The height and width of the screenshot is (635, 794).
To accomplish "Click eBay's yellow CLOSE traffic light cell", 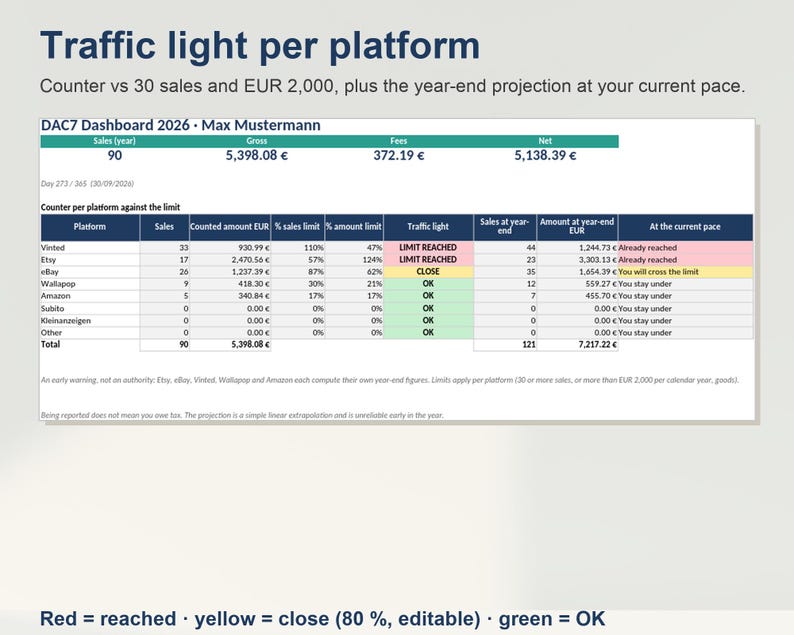I will tap(428, 272).
